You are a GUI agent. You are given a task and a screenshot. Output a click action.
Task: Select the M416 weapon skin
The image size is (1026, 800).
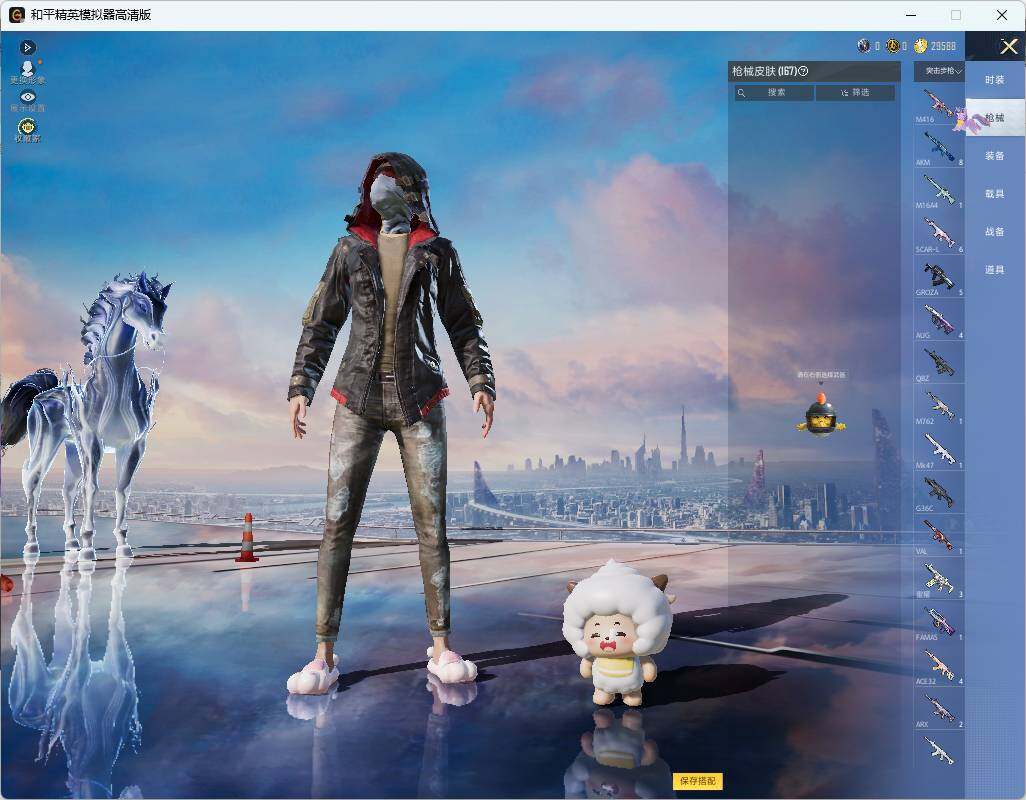[939, 103]
